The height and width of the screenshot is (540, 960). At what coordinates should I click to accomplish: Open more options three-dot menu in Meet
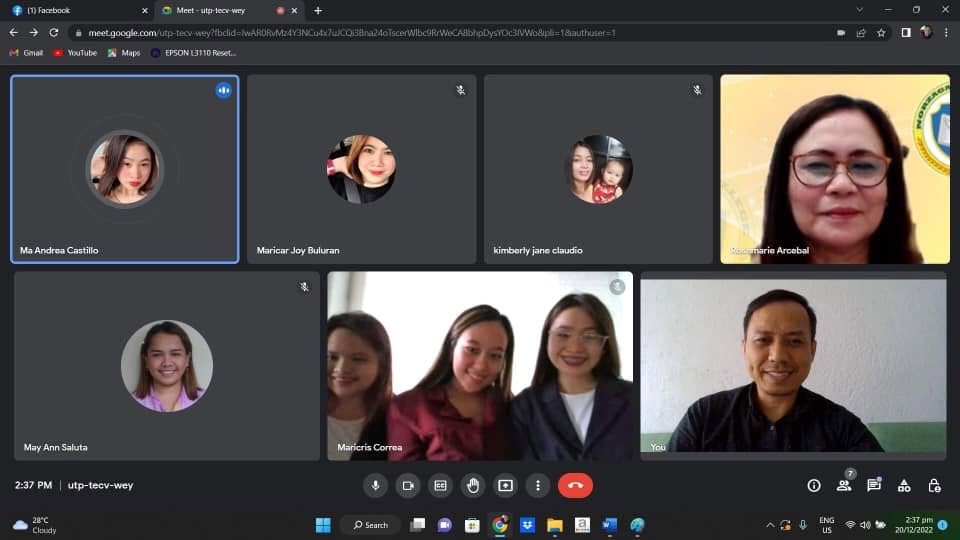[x=538, y=486]
